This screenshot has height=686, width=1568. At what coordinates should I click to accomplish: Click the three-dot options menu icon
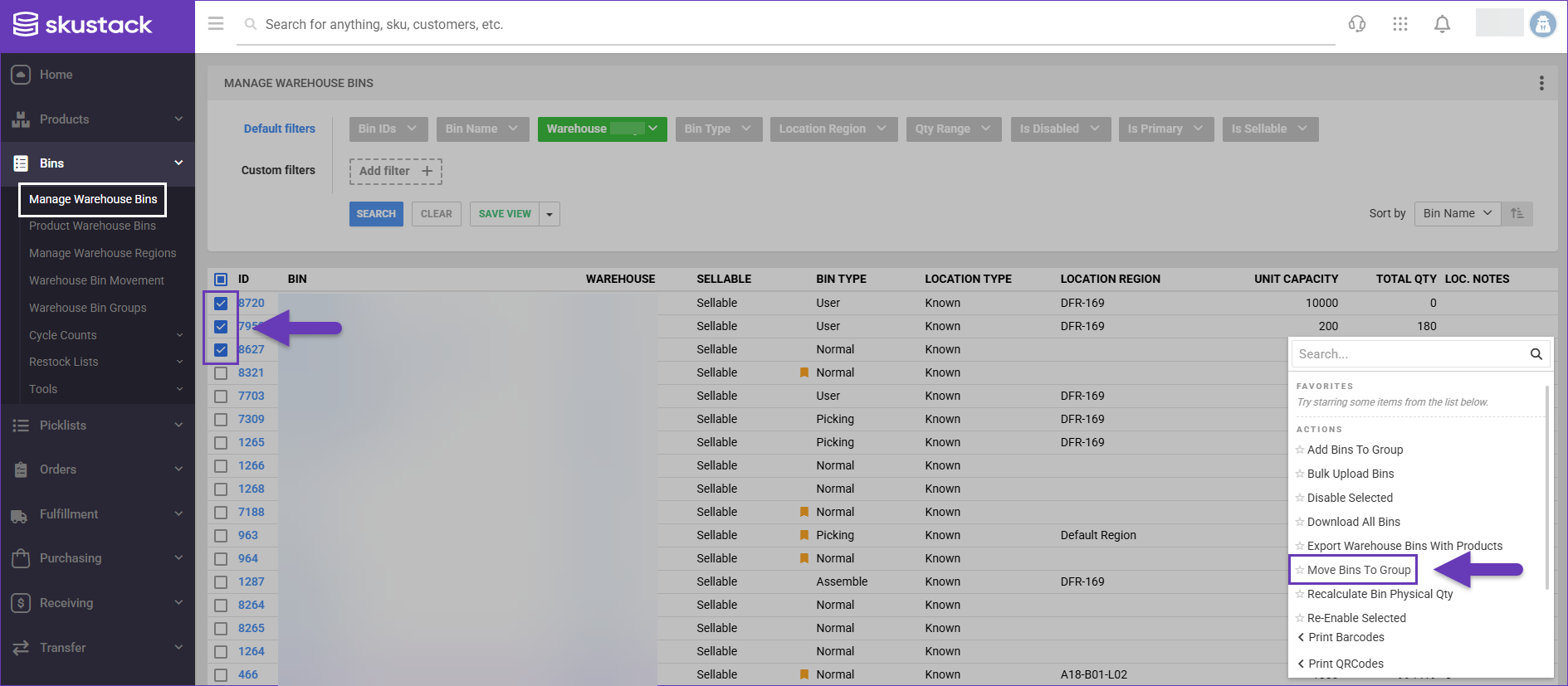click(x=1541, y=83)
